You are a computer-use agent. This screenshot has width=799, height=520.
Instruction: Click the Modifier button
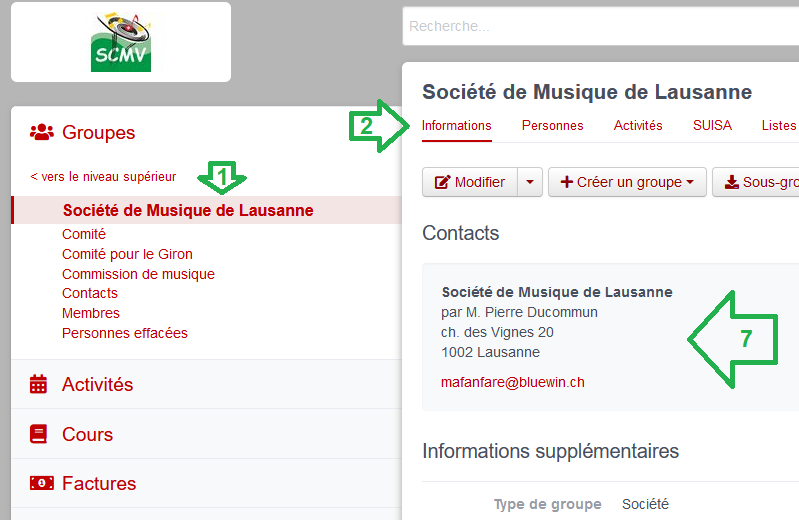[470, 182]
